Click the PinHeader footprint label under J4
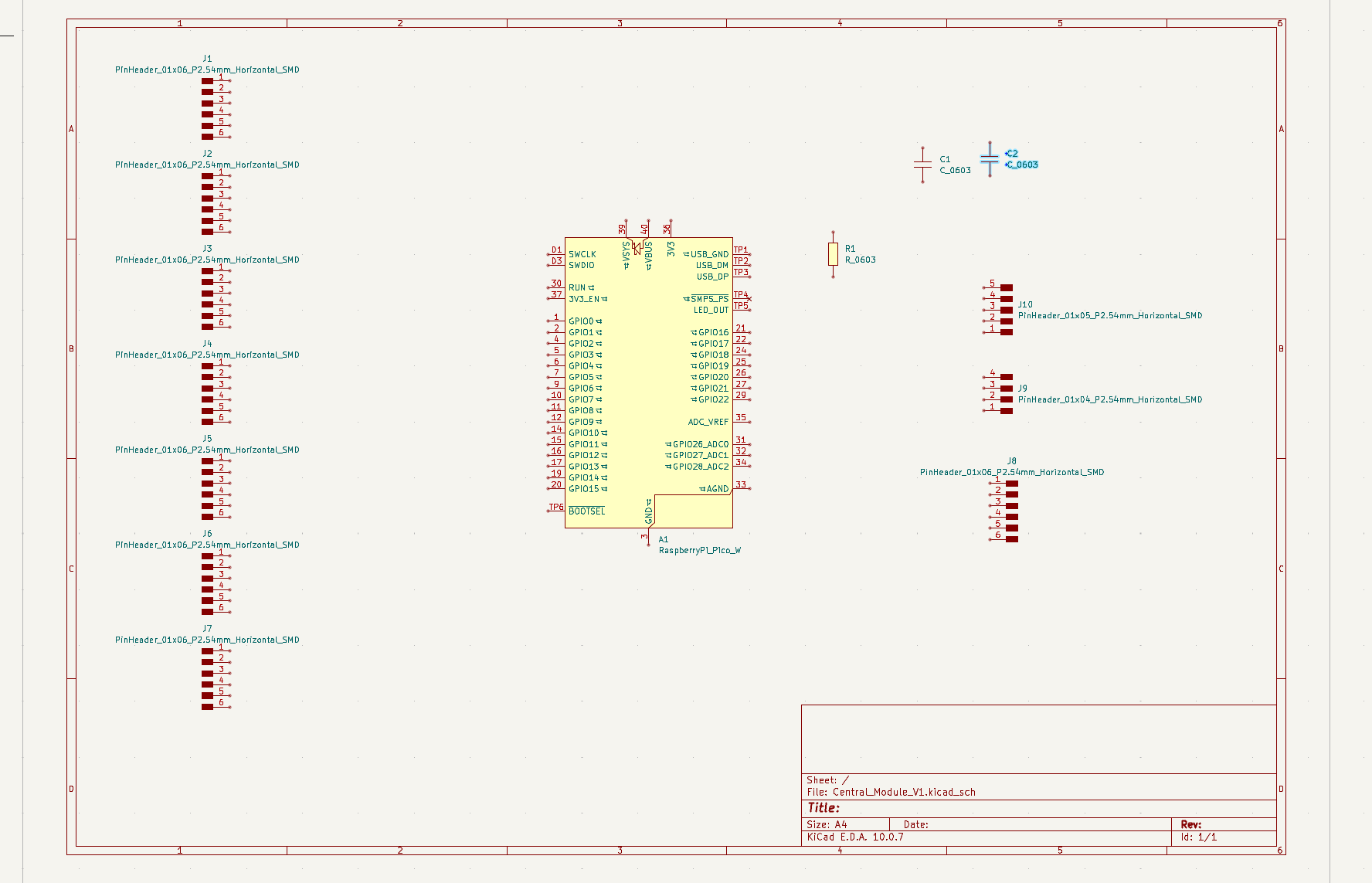The image size is (1372, 883). (x=207, y=355)
